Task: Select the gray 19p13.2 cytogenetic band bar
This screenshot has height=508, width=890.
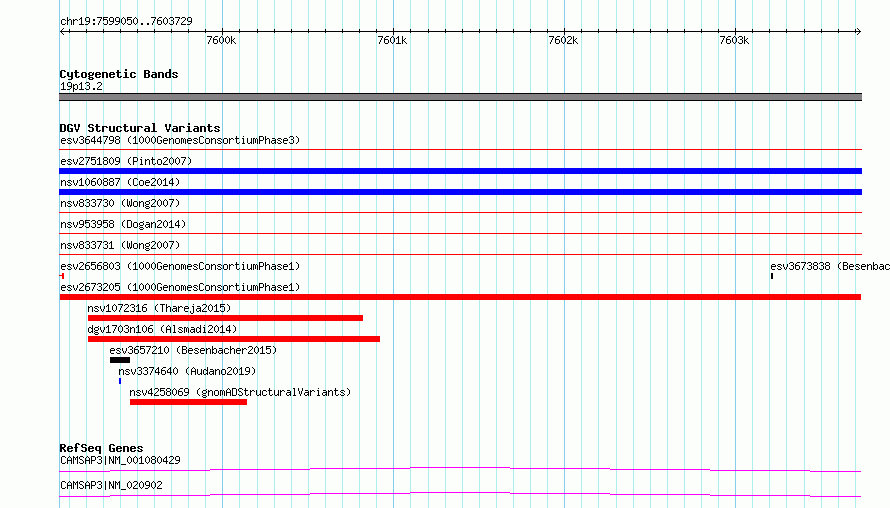Action: [460, 97]
